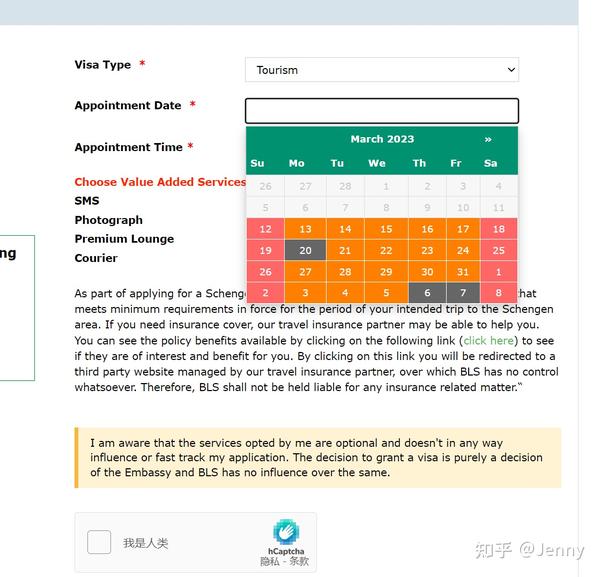
Task: Click Choose Value Added Services heading
Action: tap(160, 182)
